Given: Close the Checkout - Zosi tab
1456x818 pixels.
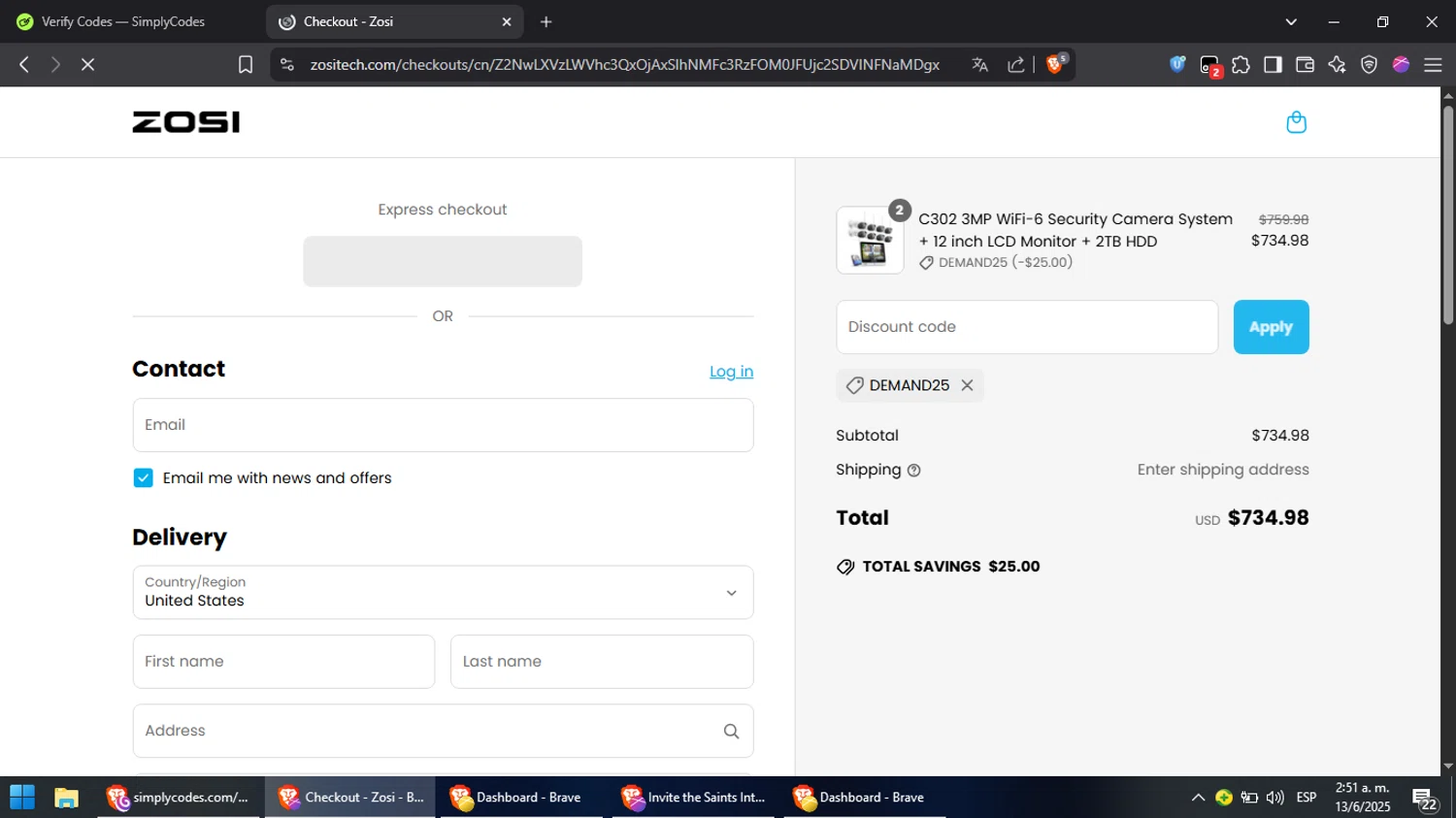Looking at the screenshot, I should [x=506, y=21].
